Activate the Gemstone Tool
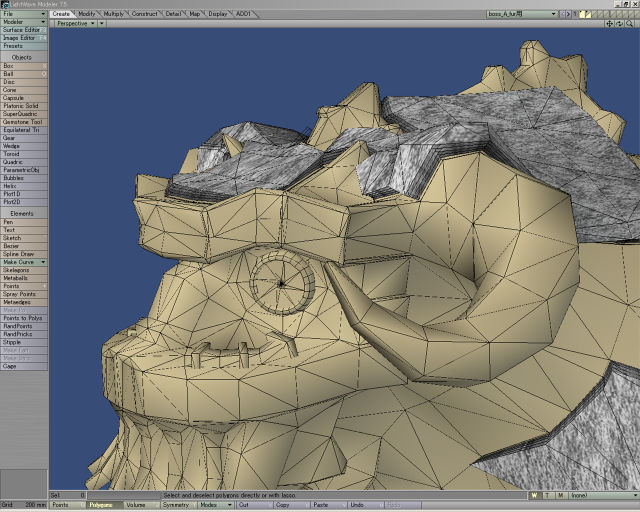The width and height of the screenshot is (640, 512). click(x=24, y=122)
